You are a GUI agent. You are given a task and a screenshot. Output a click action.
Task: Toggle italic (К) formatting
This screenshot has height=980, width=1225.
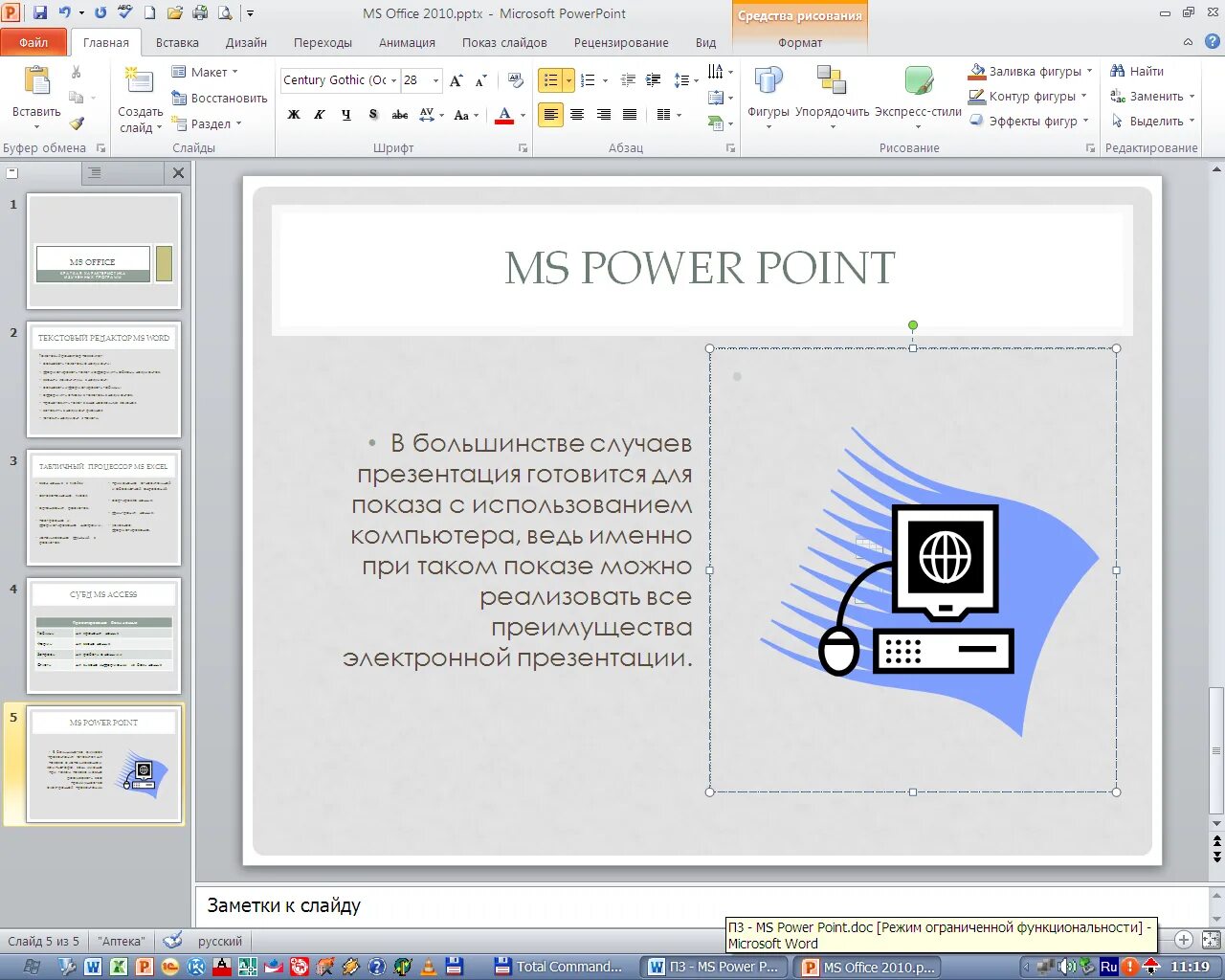pyautogui.click(x=320, y=115)
